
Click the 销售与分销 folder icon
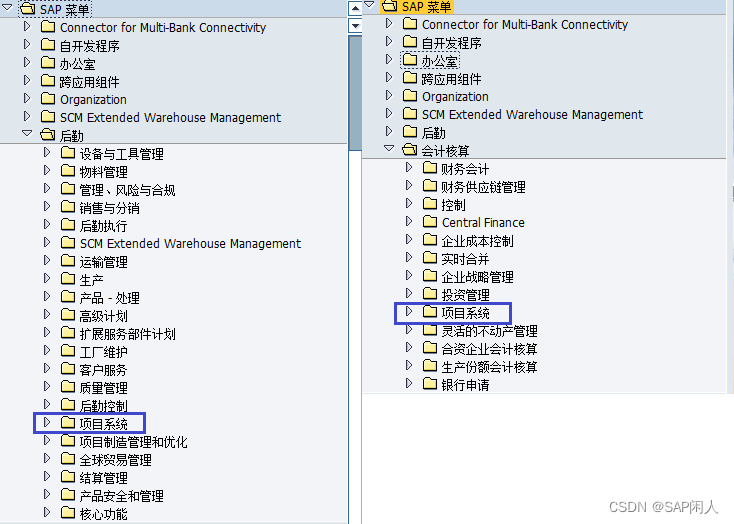(68, 207)
